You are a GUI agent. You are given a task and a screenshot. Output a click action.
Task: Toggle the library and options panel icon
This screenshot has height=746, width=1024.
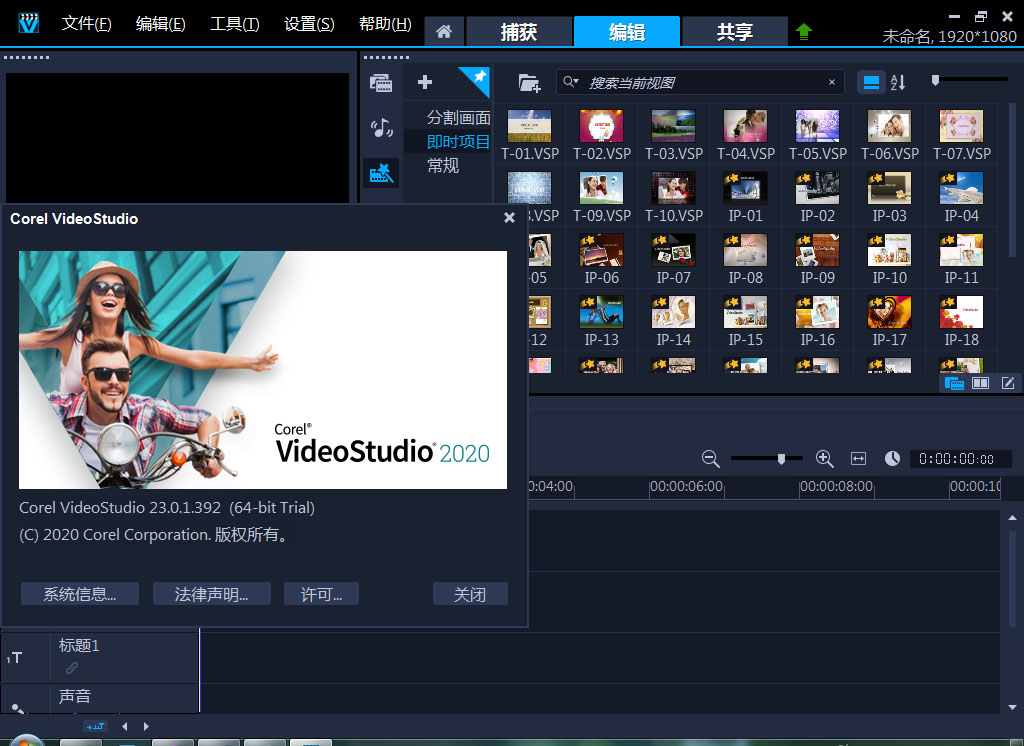point(980,383)
